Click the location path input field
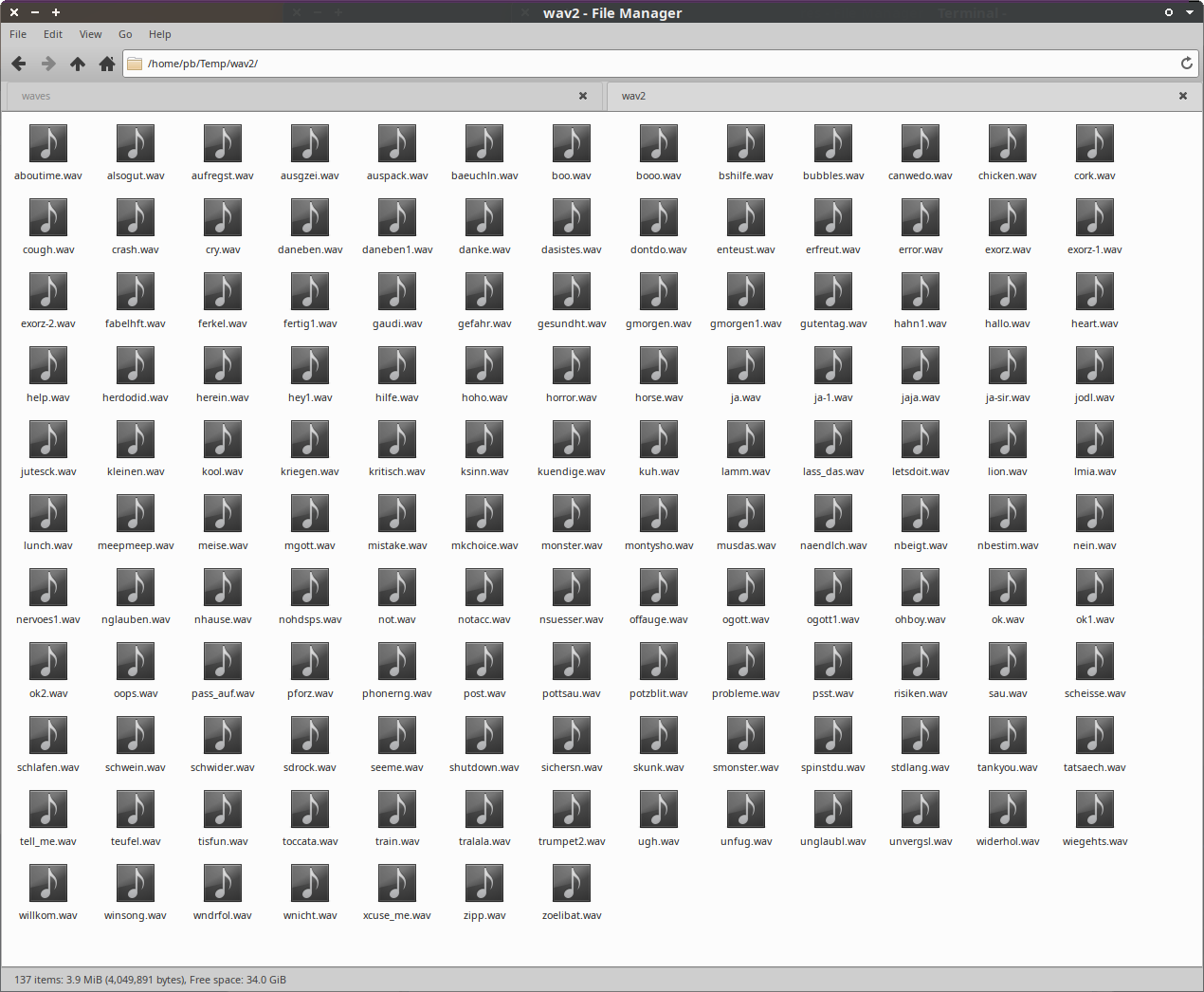 [654, 64]
